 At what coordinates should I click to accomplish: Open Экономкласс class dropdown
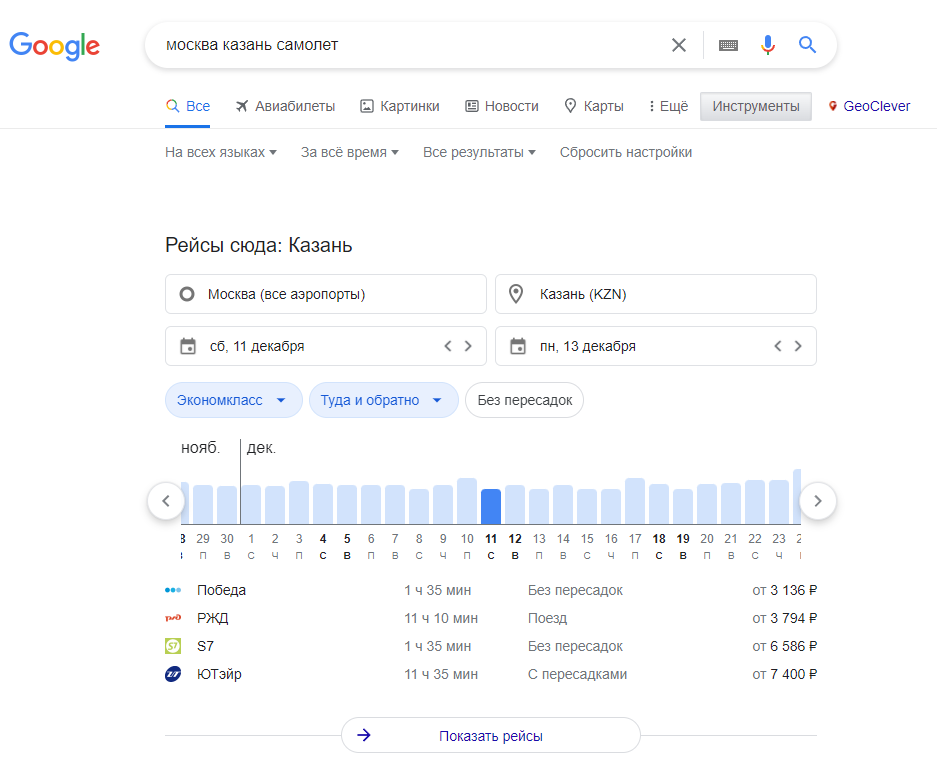(x=234, y=400)
